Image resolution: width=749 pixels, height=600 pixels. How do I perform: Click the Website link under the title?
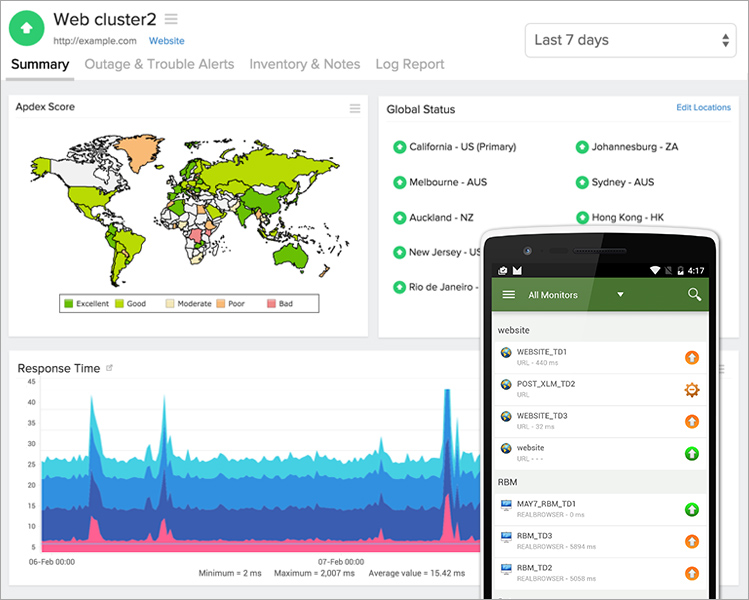(166, 41)
